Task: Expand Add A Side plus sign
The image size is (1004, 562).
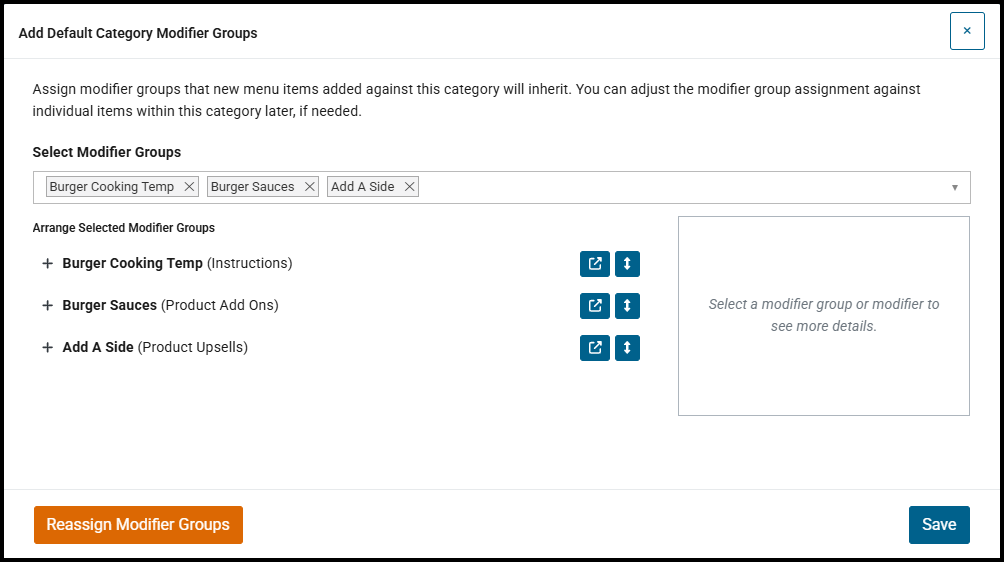Action: (x=47, y=348)
